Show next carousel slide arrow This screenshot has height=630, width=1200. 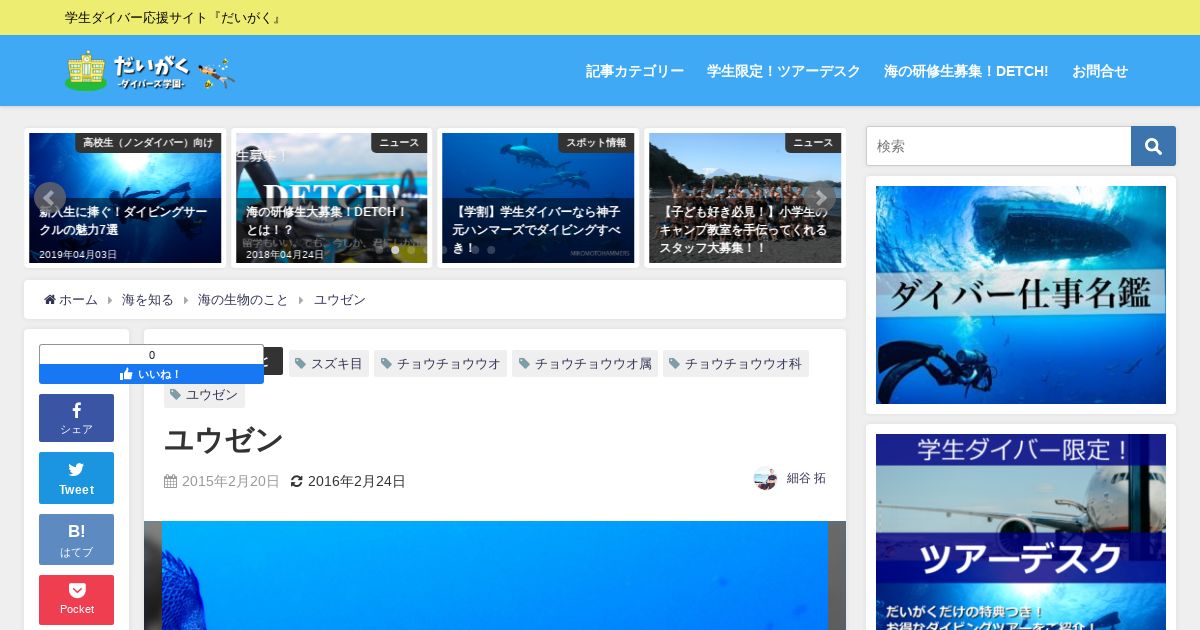coord(820,198)
